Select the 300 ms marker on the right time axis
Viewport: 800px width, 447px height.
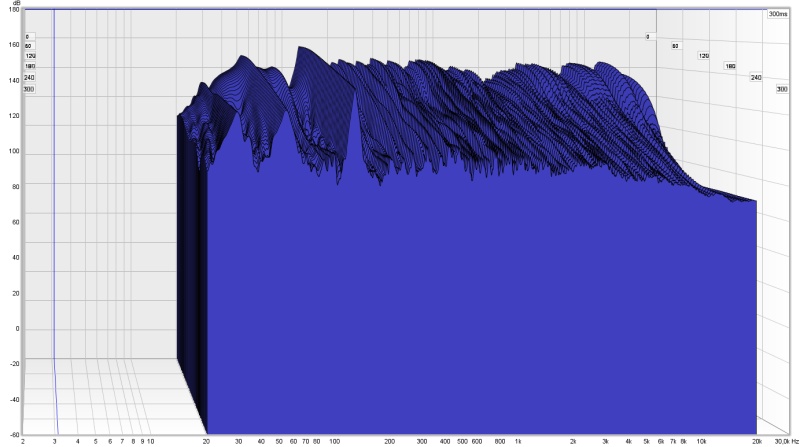pyautogui.click(x=782, y=89)
